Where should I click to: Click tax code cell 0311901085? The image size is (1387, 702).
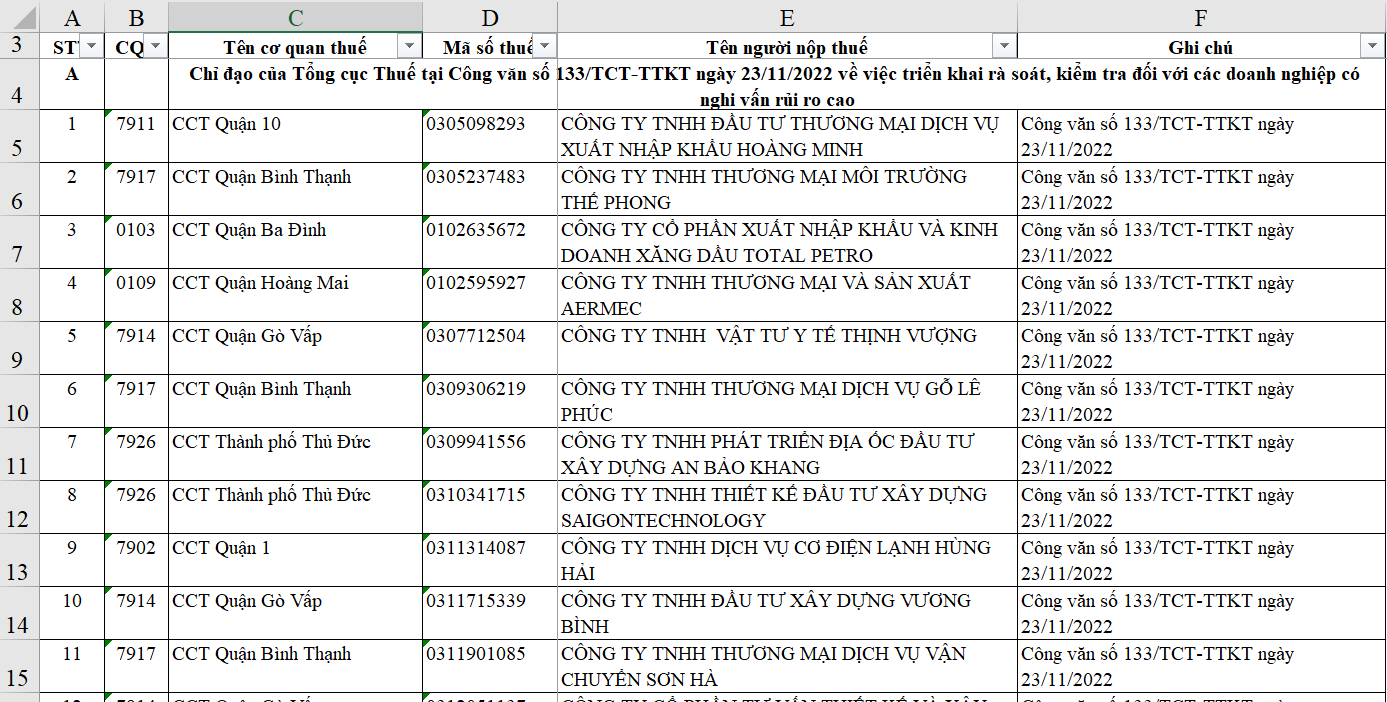pos(490,667)
